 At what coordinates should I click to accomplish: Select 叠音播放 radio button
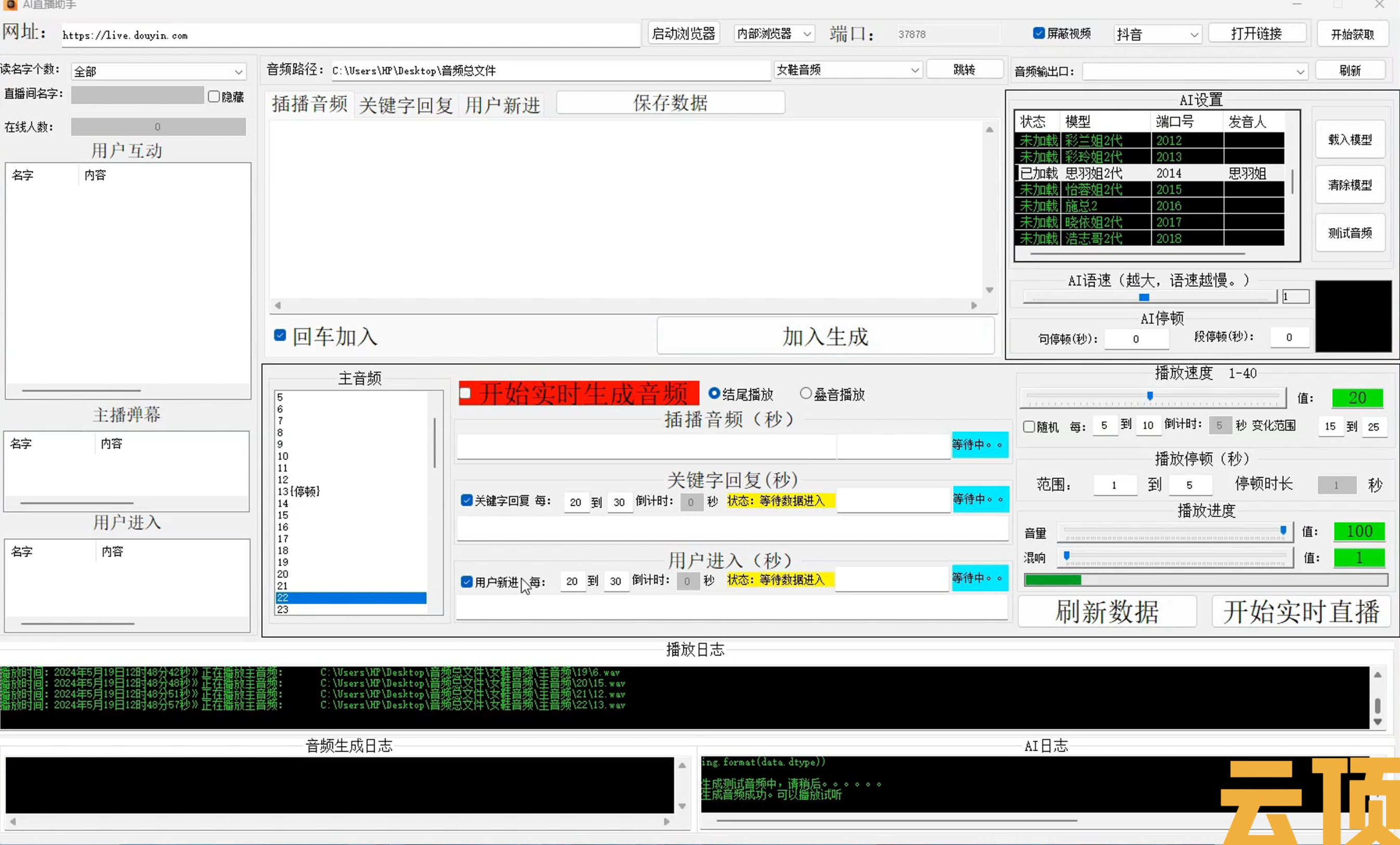(805, 393)
